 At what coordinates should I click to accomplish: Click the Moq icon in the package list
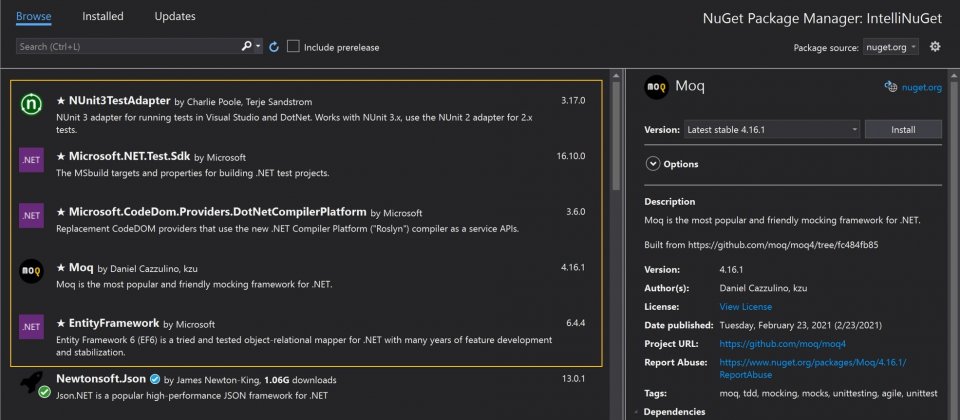31,271
